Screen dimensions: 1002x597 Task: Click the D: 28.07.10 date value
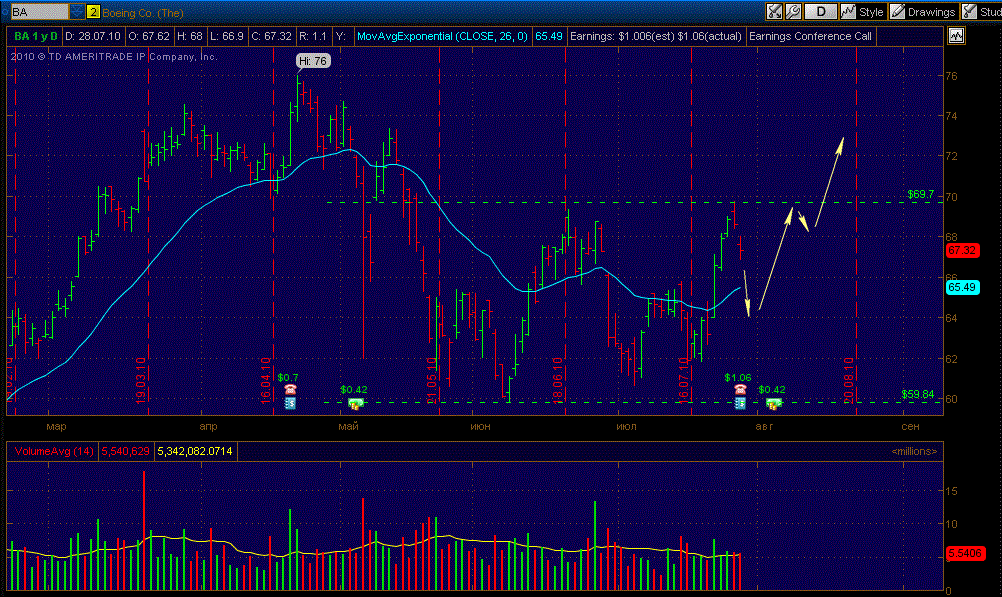coord(93,36)
